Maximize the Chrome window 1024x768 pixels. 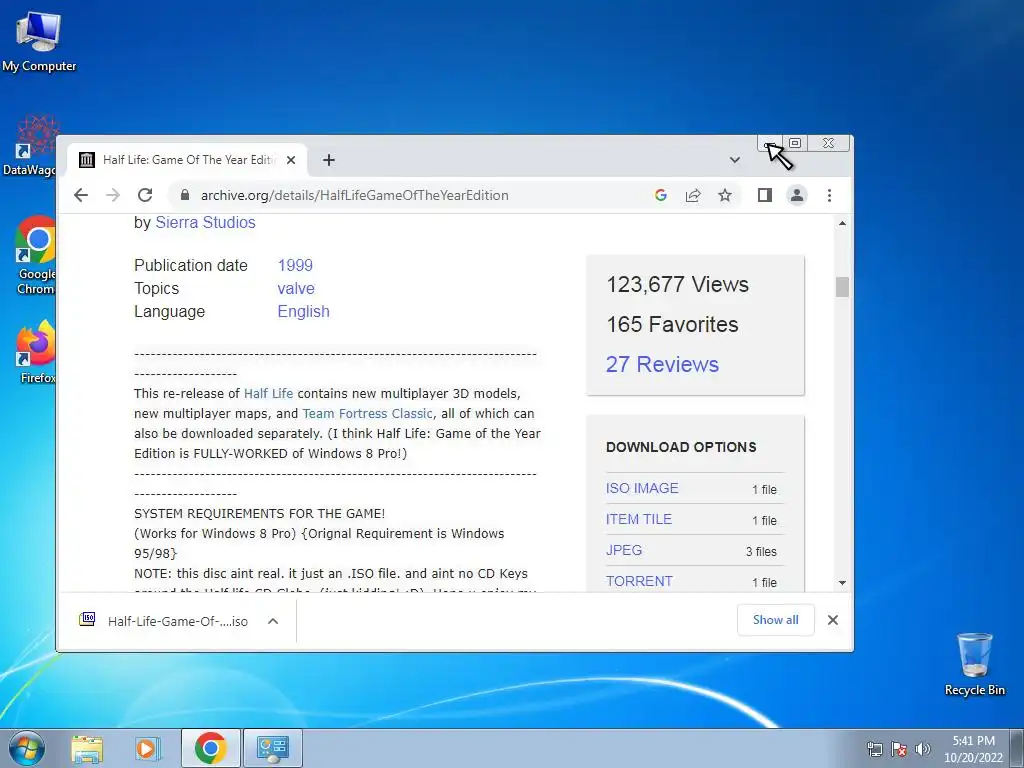click(795, 143)
